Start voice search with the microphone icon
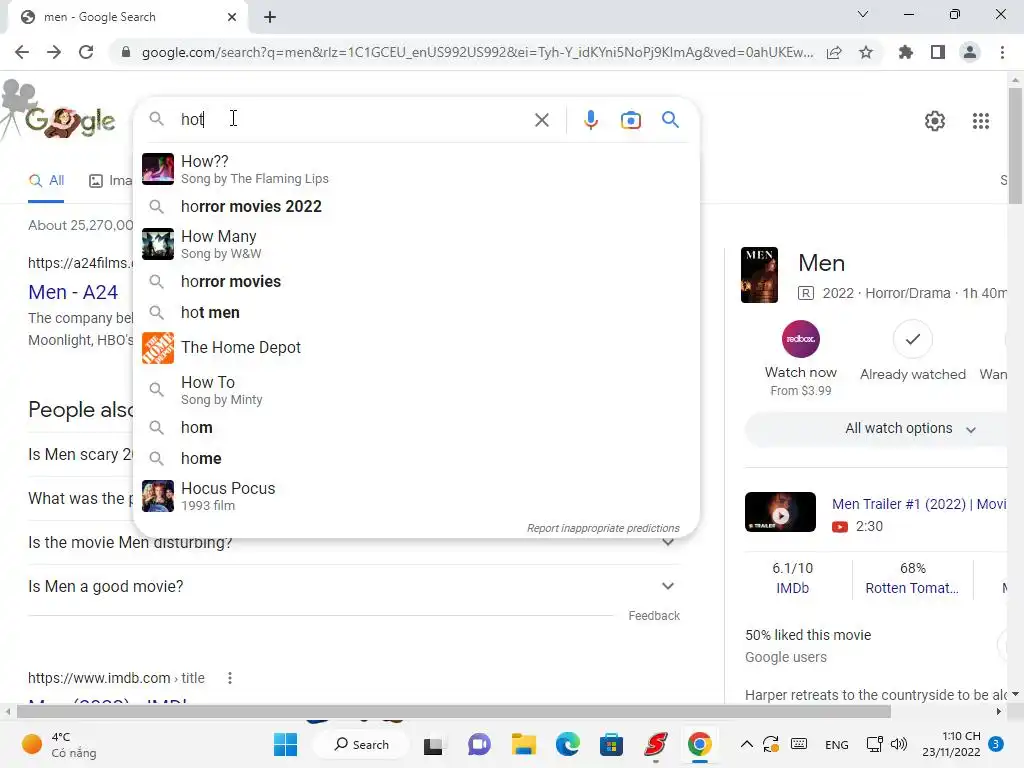 pos(590,120)
